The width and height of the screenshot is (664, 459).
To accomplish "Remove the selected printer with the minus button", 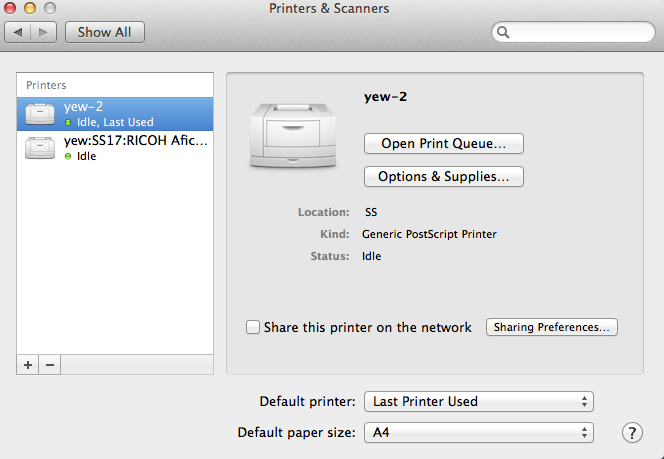I will coord(50,365).
